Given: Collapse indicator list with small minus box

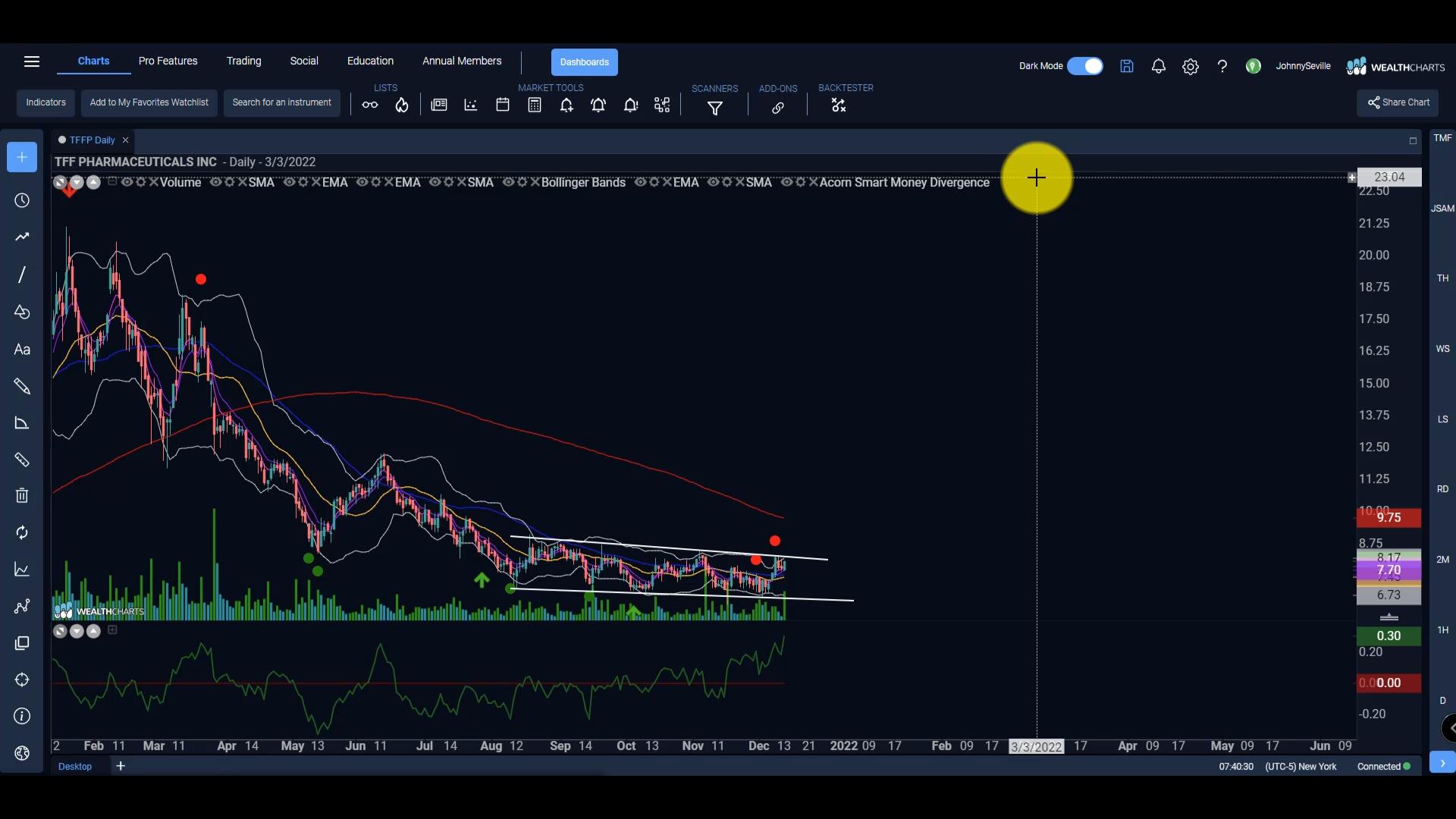Looking at the screenshot, I should pyautogui.click(x=112, y=181).
